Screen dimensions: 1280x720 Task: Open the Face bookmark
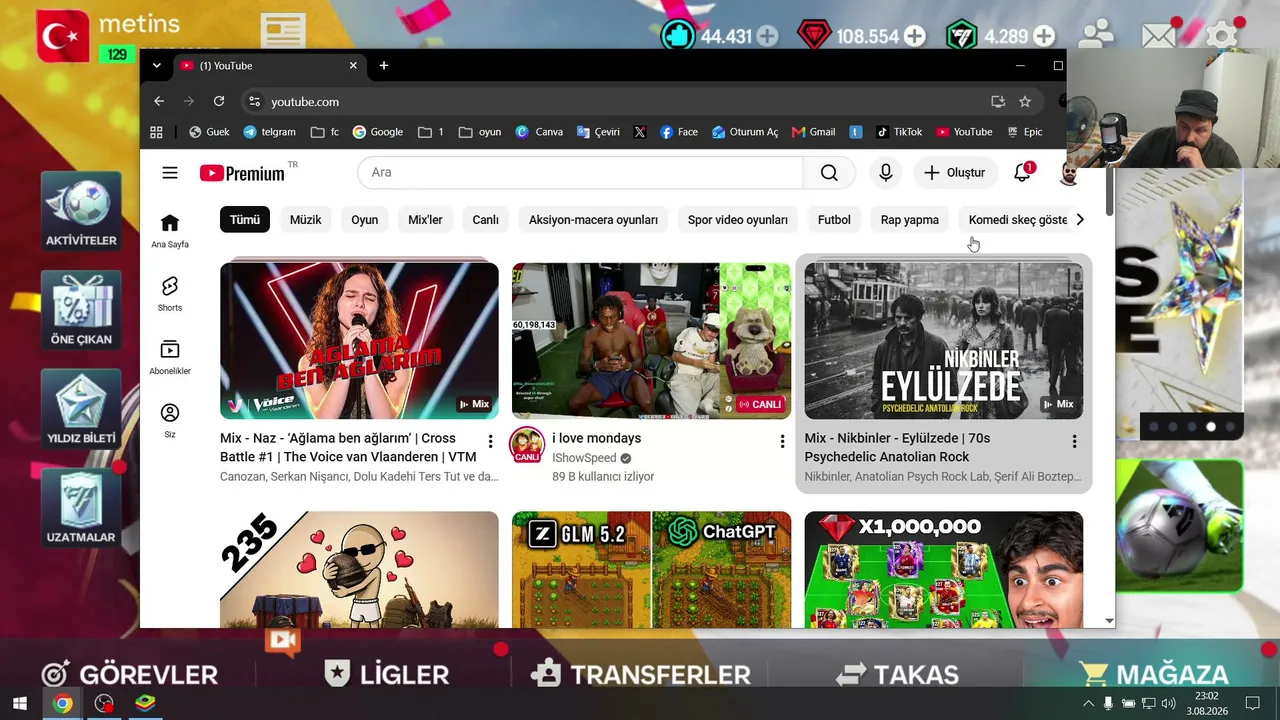pos(679,132)
